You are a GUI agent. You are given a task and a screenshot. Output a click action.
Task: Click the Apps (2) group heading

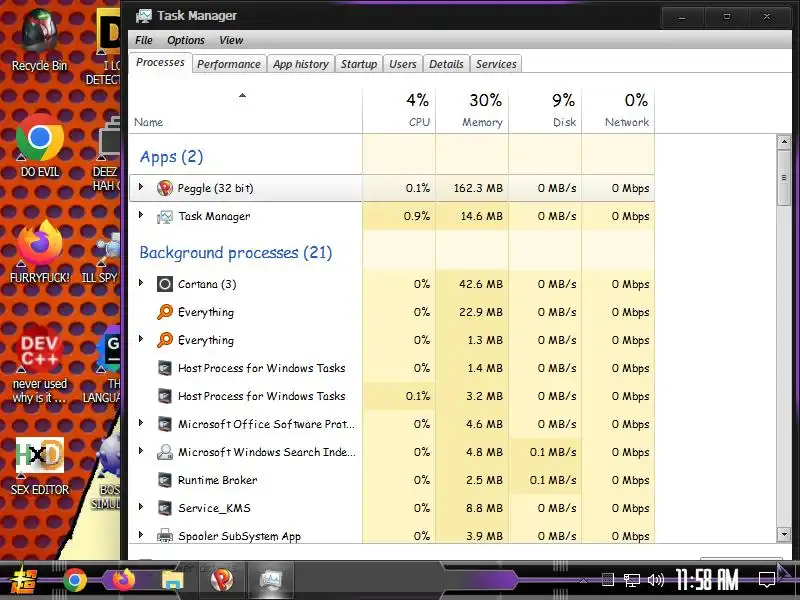tap(171, 157)
